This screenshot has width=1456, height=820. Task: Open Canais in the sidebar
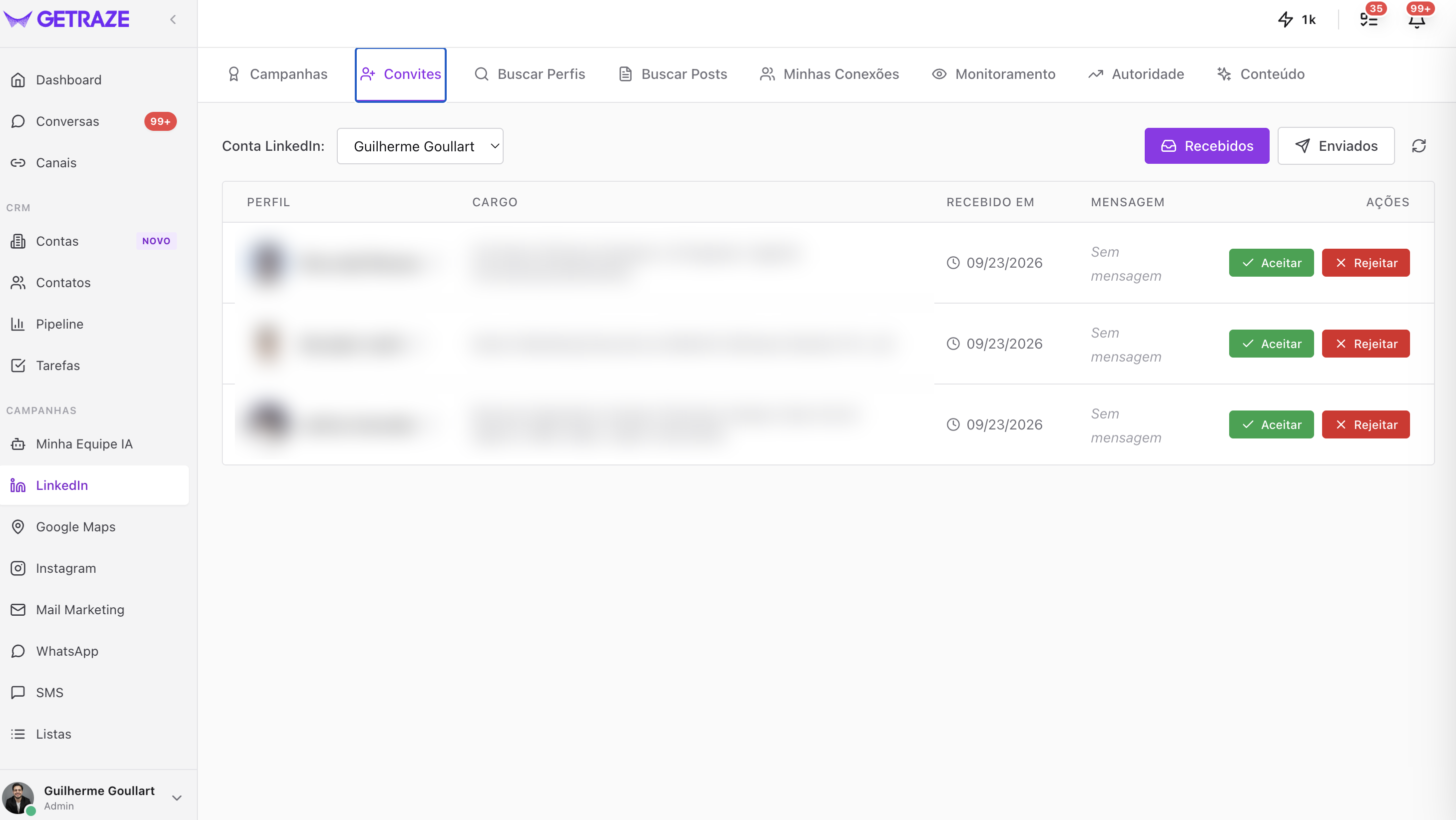tap(95, 163)
